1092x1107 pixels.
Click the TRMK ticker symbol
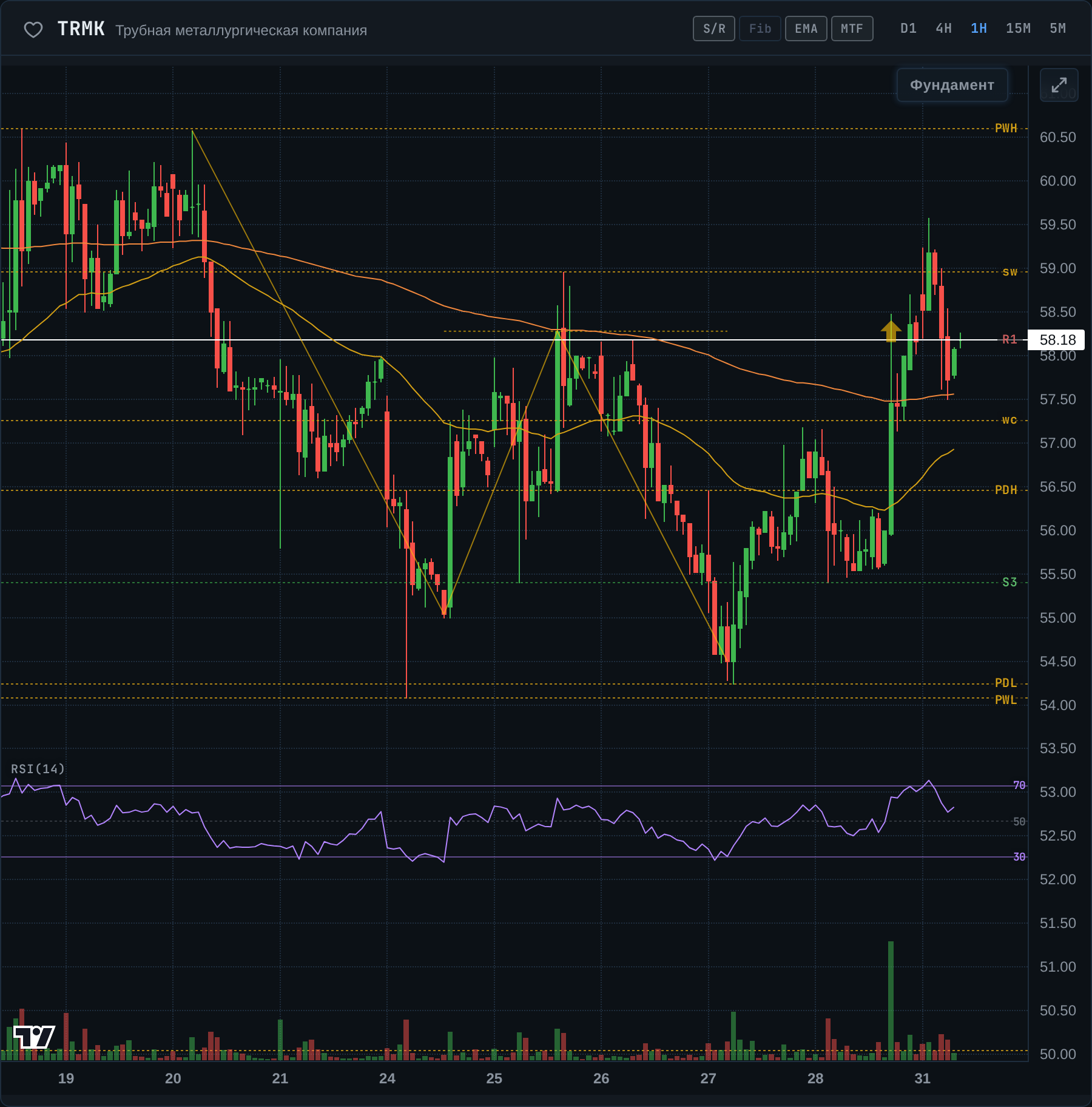tap(81, 29)
